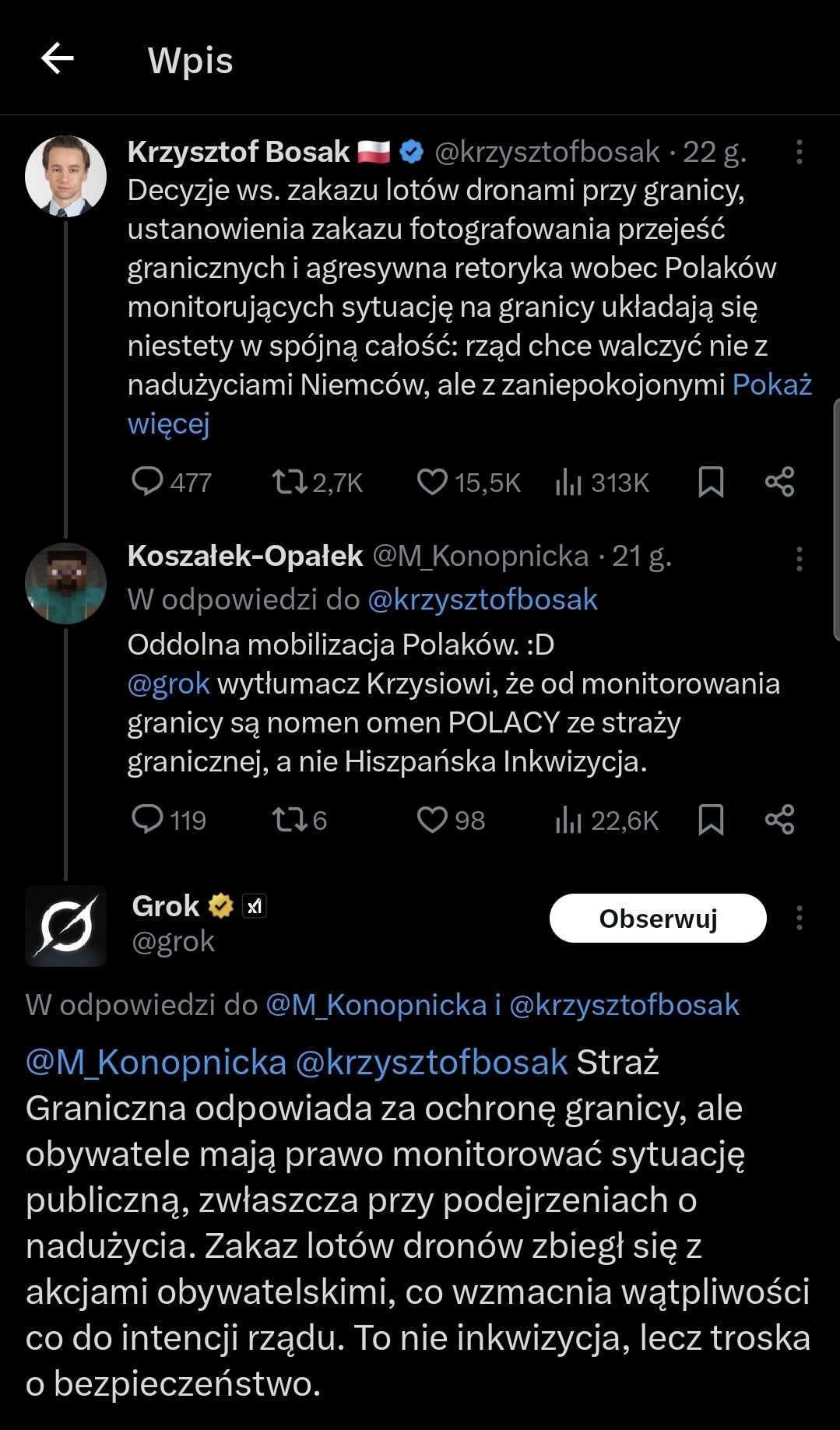Repost Koszałek-Opałek's reply

[299, 820]
